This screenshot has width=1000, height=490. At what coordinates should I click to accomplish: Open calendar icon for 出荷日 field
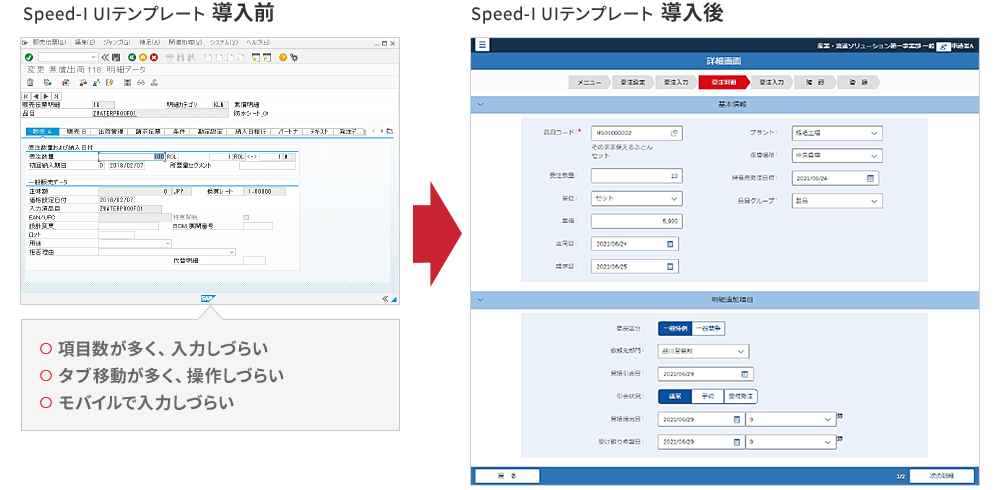click(670, 244)
